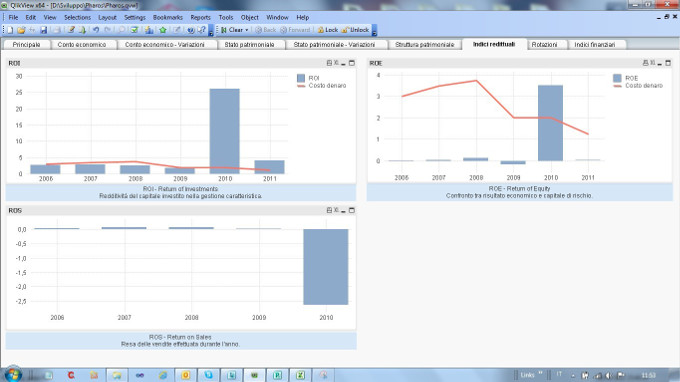The width and height of the screenshot is (680, 382).
Task: Open the Selections menu
Action: (77, 17)
